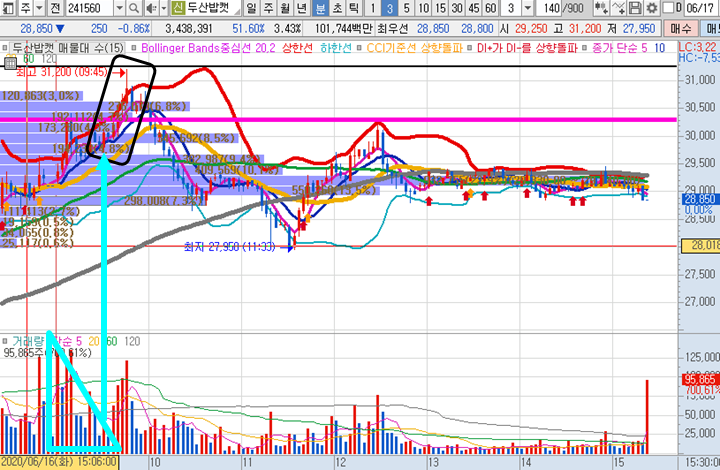The height and width of the screenshot is (470, 720).
Task: Switch to 일 daily chart tab
Action: pyautogui.click(x=252, y=8)
